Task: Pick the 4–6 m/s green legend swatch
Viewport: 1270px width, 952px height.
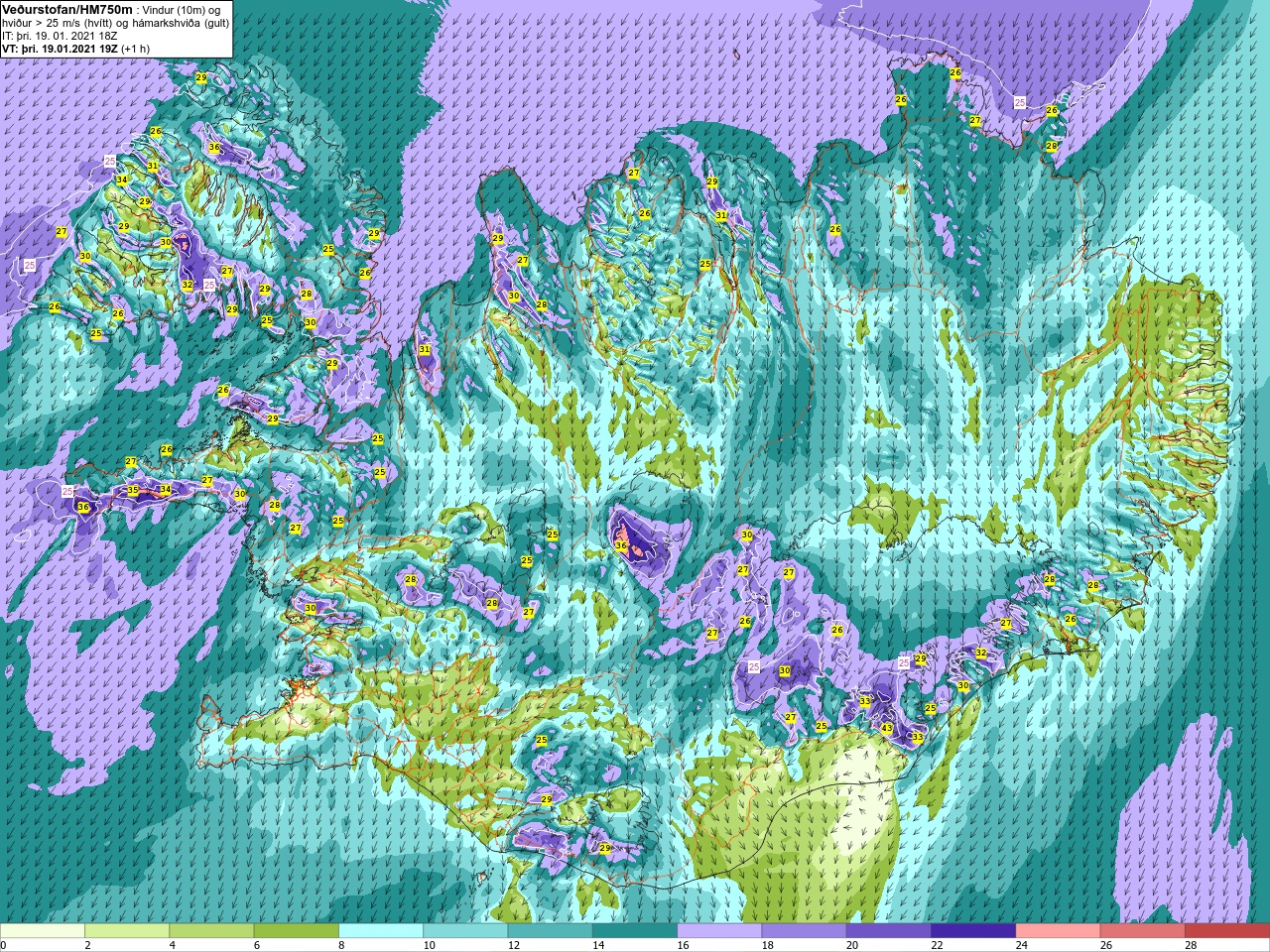Action: [x=211, y=931]
